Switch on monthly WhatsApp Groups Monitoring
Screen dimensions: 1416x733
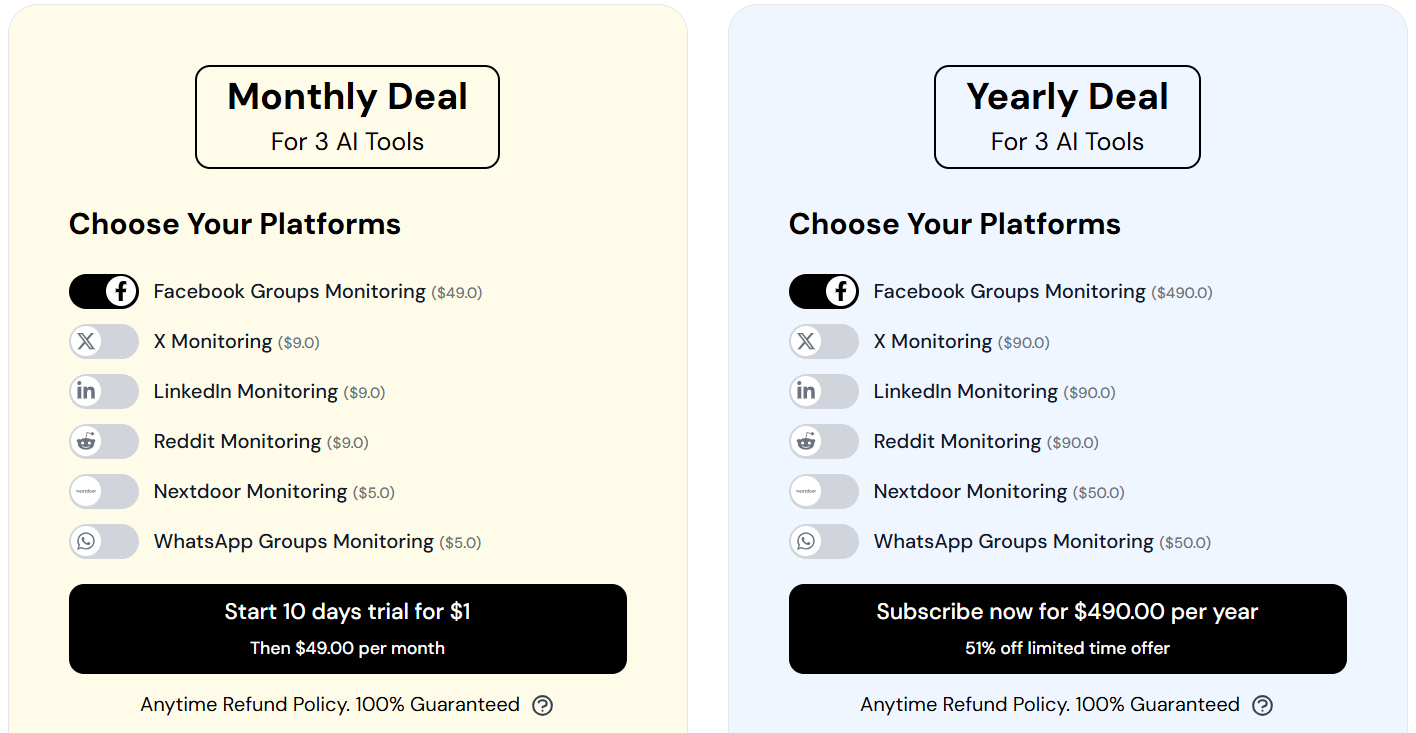click(x=104, y=542)
